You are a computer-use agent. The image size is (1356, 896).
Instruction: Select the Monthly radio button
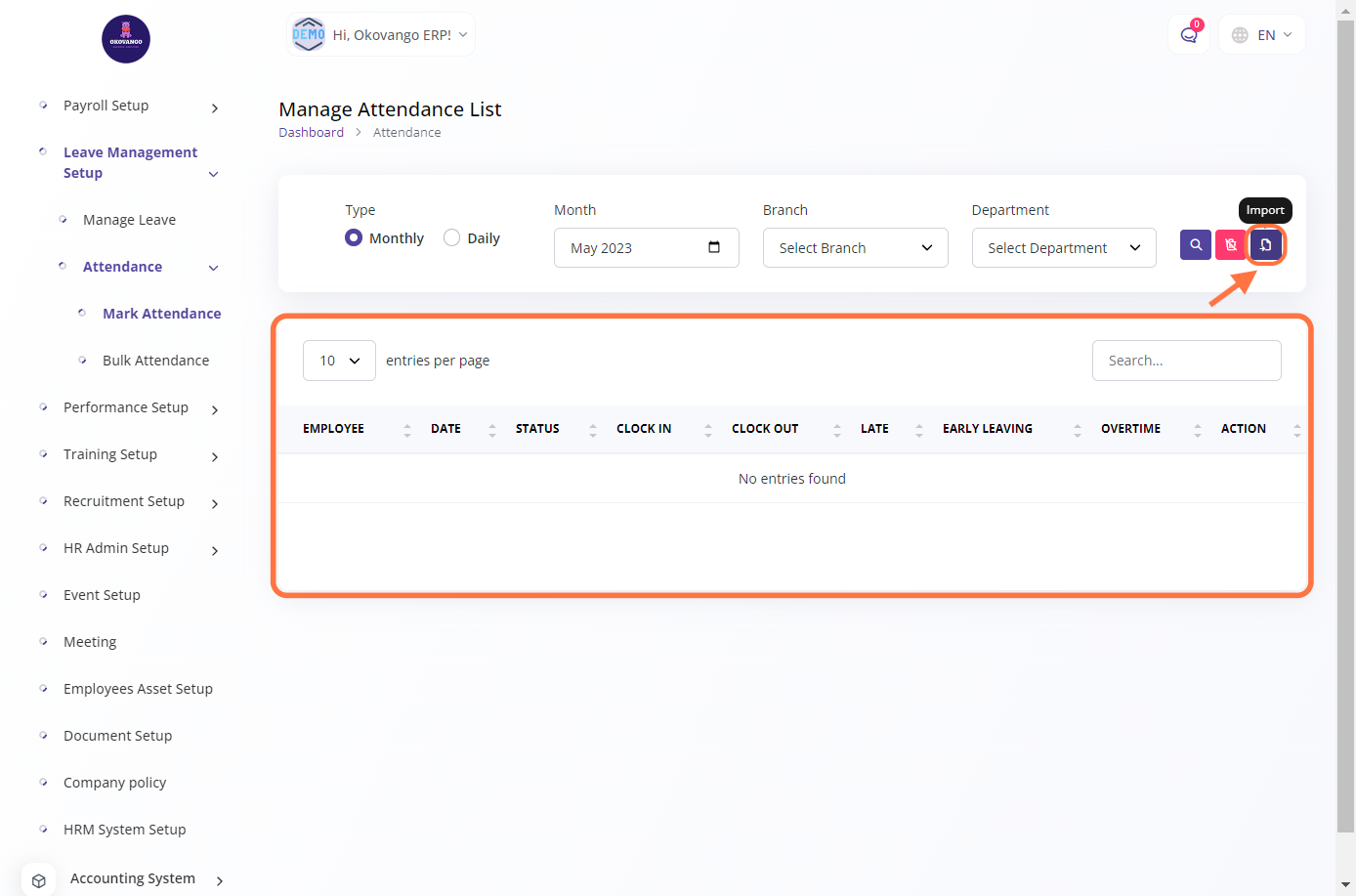point(354,237)
